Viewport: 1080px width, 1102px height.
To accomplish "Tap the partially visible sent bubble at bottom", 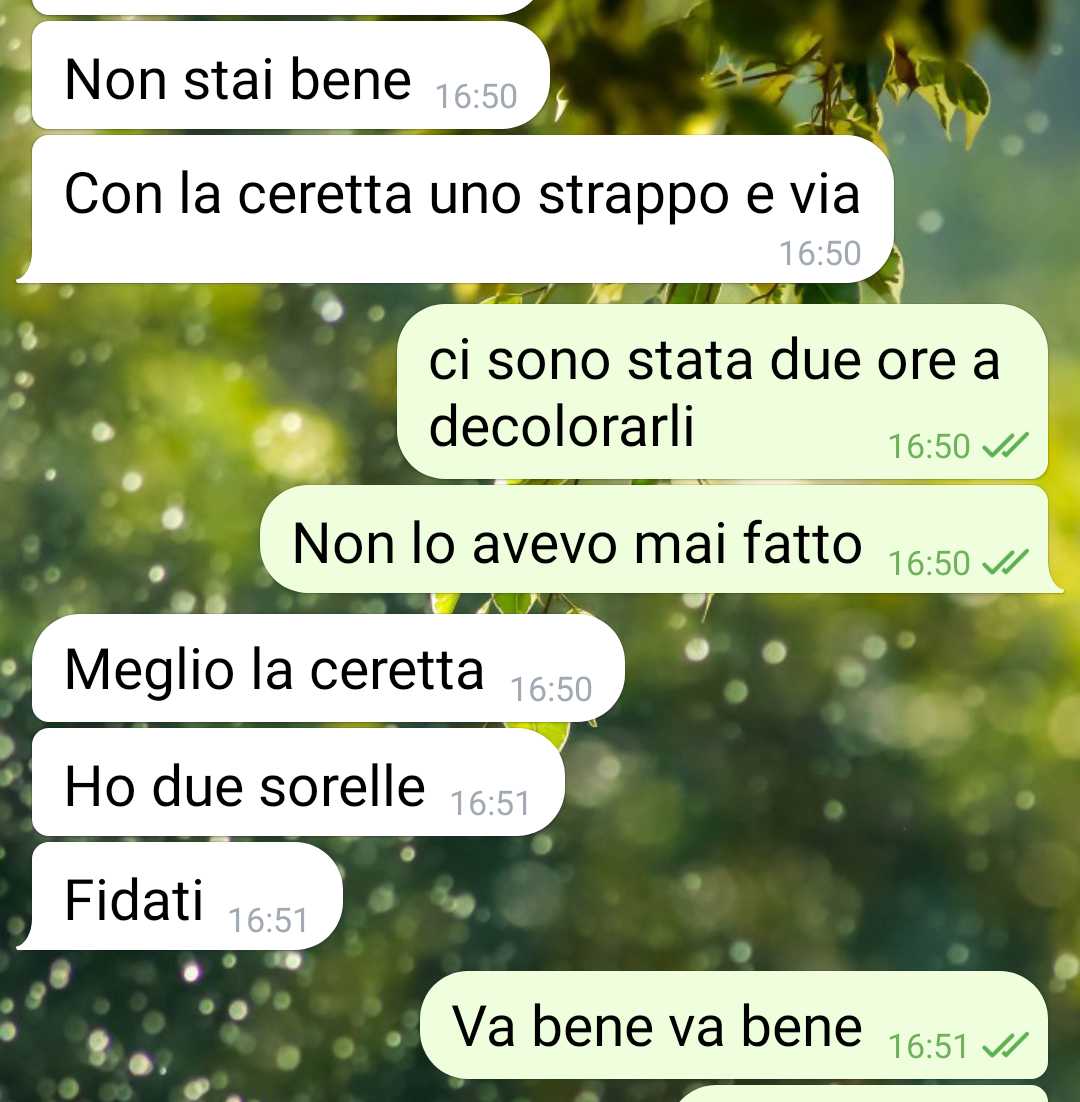I will [863, 1094].
